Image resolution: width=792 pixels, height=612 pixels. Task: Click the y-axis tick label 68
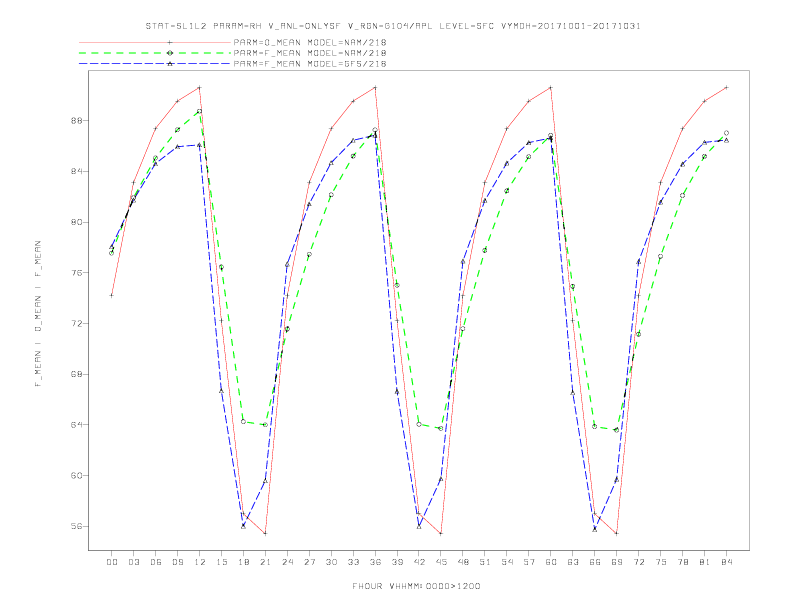pyautogui.click(x=77, y=374)
